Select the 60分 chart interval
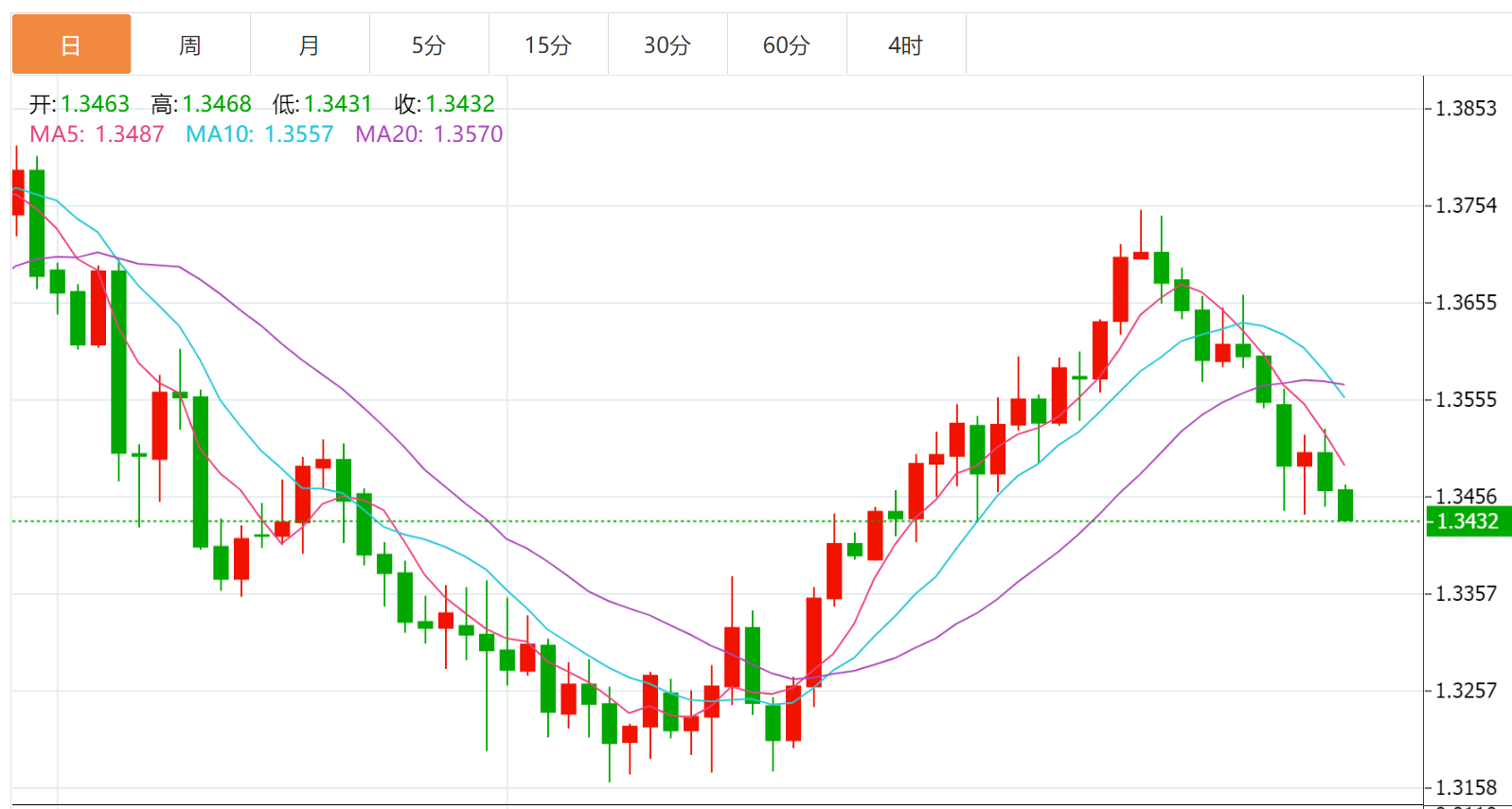1512x809 pixels. coord(787,44)
